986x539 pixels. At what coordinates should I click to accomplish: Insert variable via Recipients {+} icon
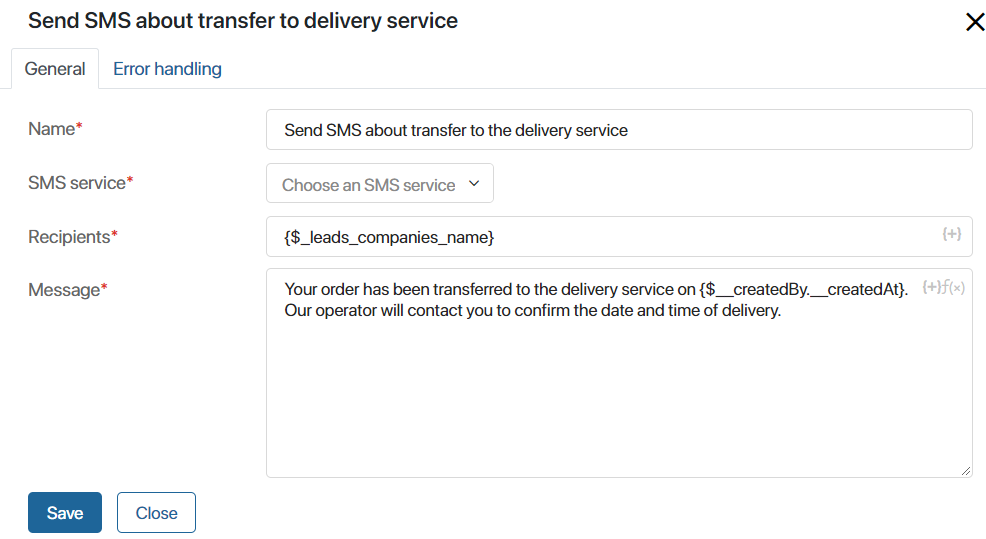coord(951,234)
